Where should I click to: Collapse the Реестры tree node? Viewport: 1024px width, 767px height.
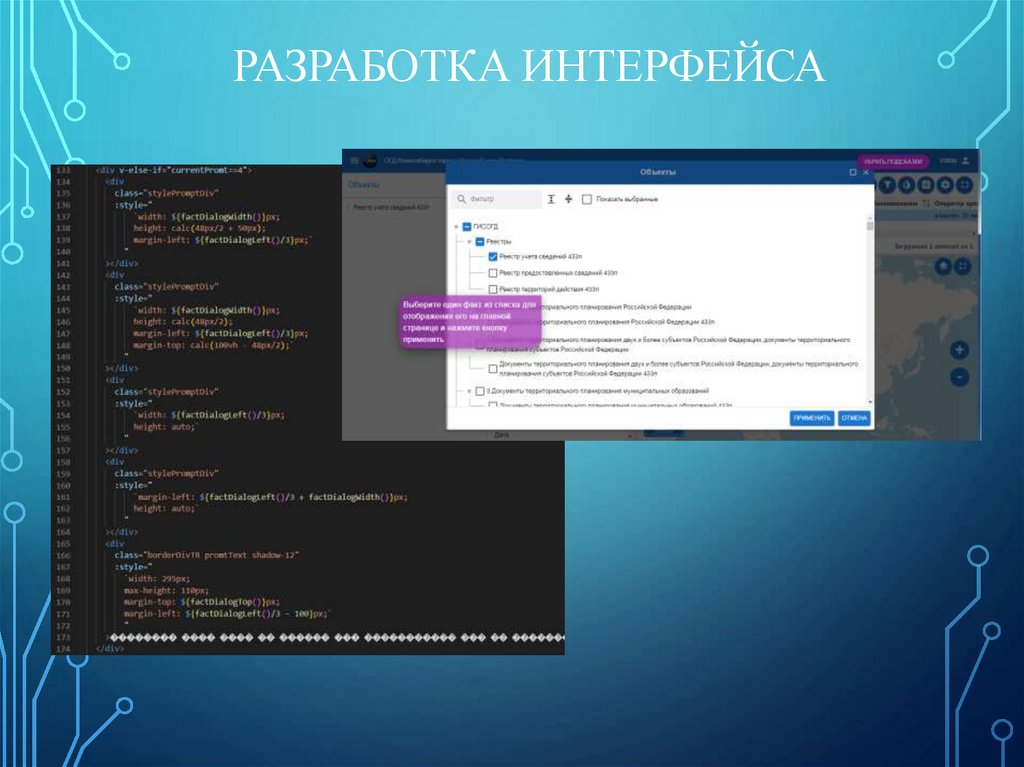tap(469, 242)
